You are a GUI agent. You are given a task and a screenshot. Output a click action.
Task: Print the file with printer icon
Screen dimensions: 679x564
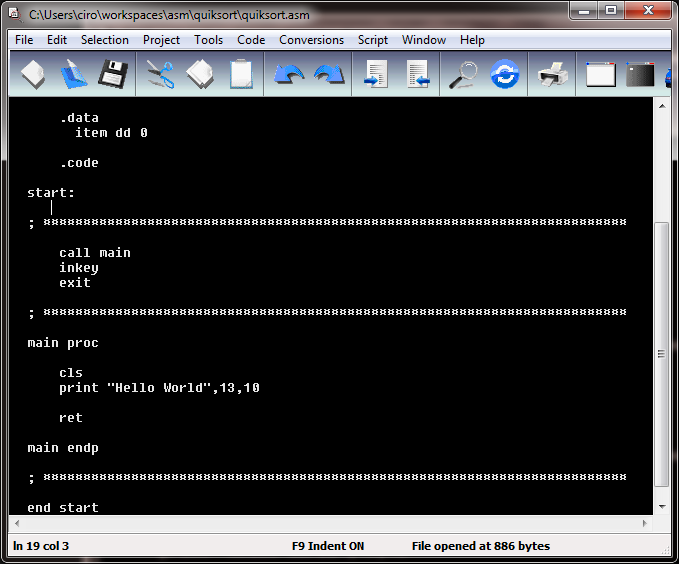coord(553,75)
